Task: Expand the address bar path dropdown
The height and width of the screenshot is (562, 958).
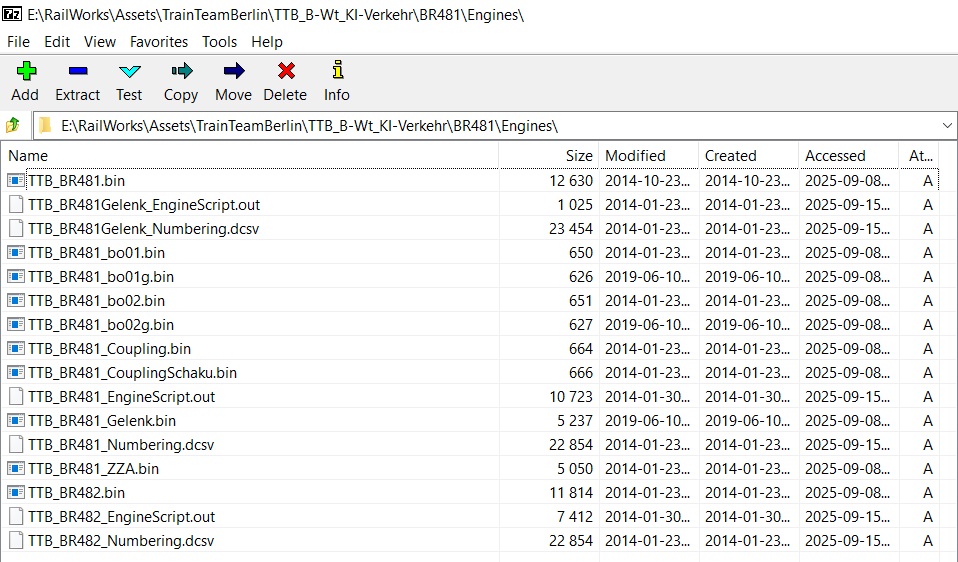Action: click(x=947, y=126)
